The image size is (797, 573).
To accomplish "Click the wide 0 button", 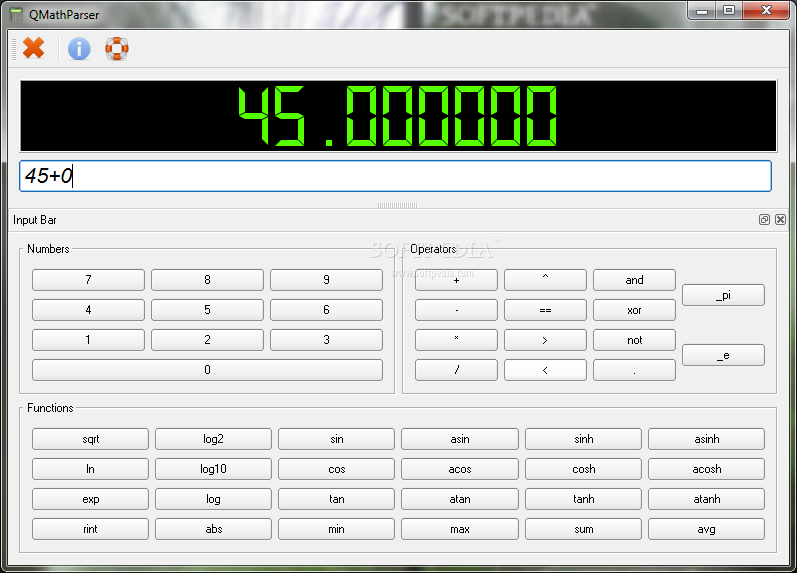I will [x=207, y=370].
